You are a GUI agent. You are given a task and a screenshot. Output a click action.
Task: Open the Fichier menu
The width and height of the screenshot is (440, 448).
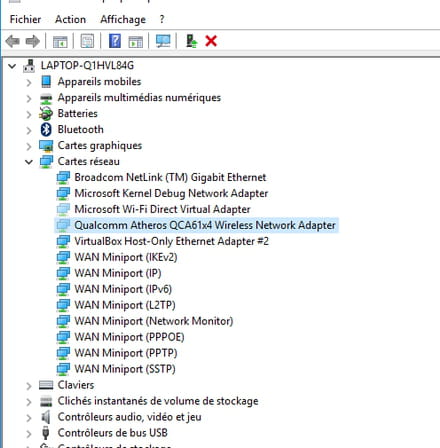click(x=25, y=19)
